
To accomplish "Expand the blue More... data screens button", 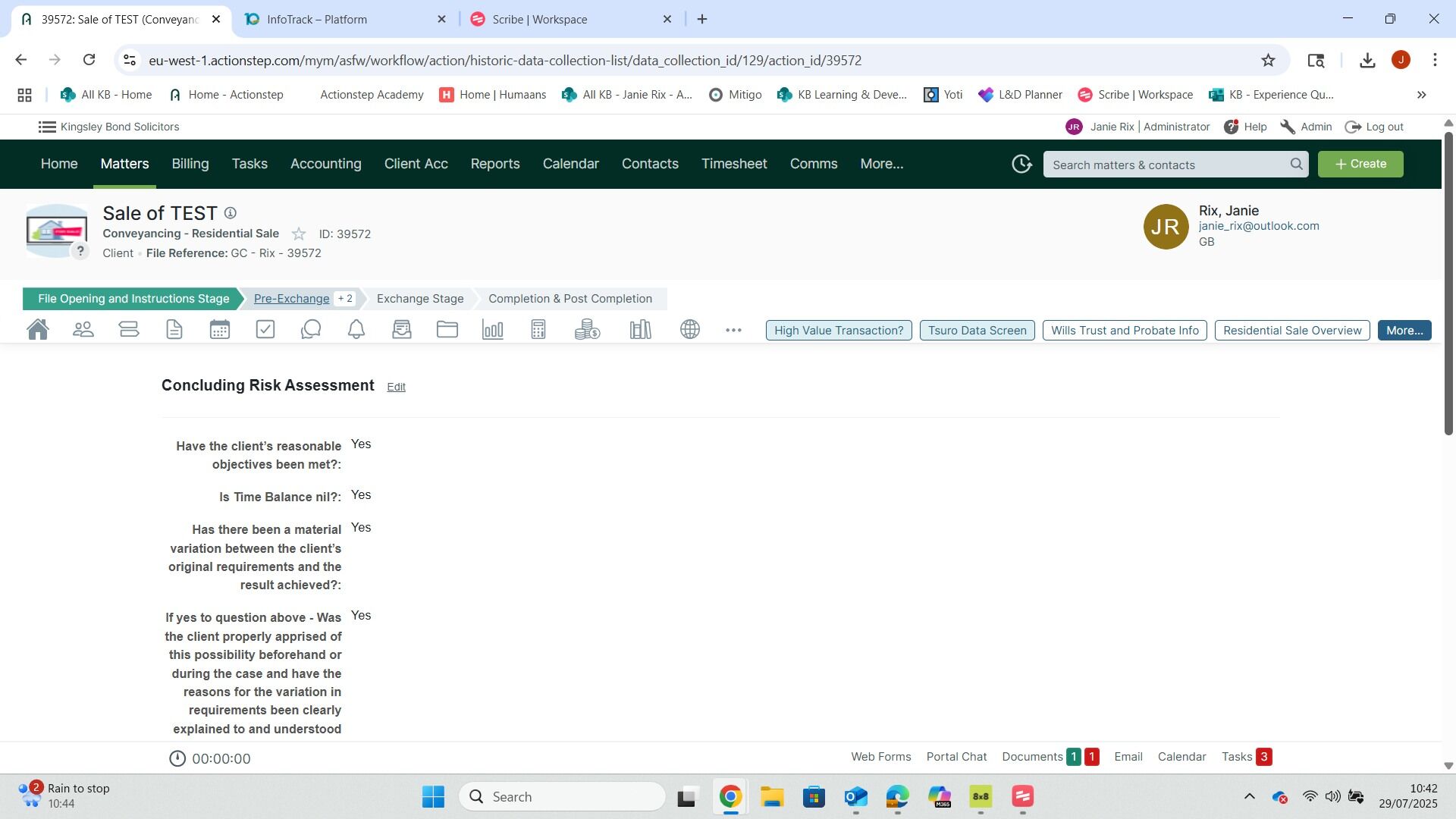I will (x=1404, y=331).
